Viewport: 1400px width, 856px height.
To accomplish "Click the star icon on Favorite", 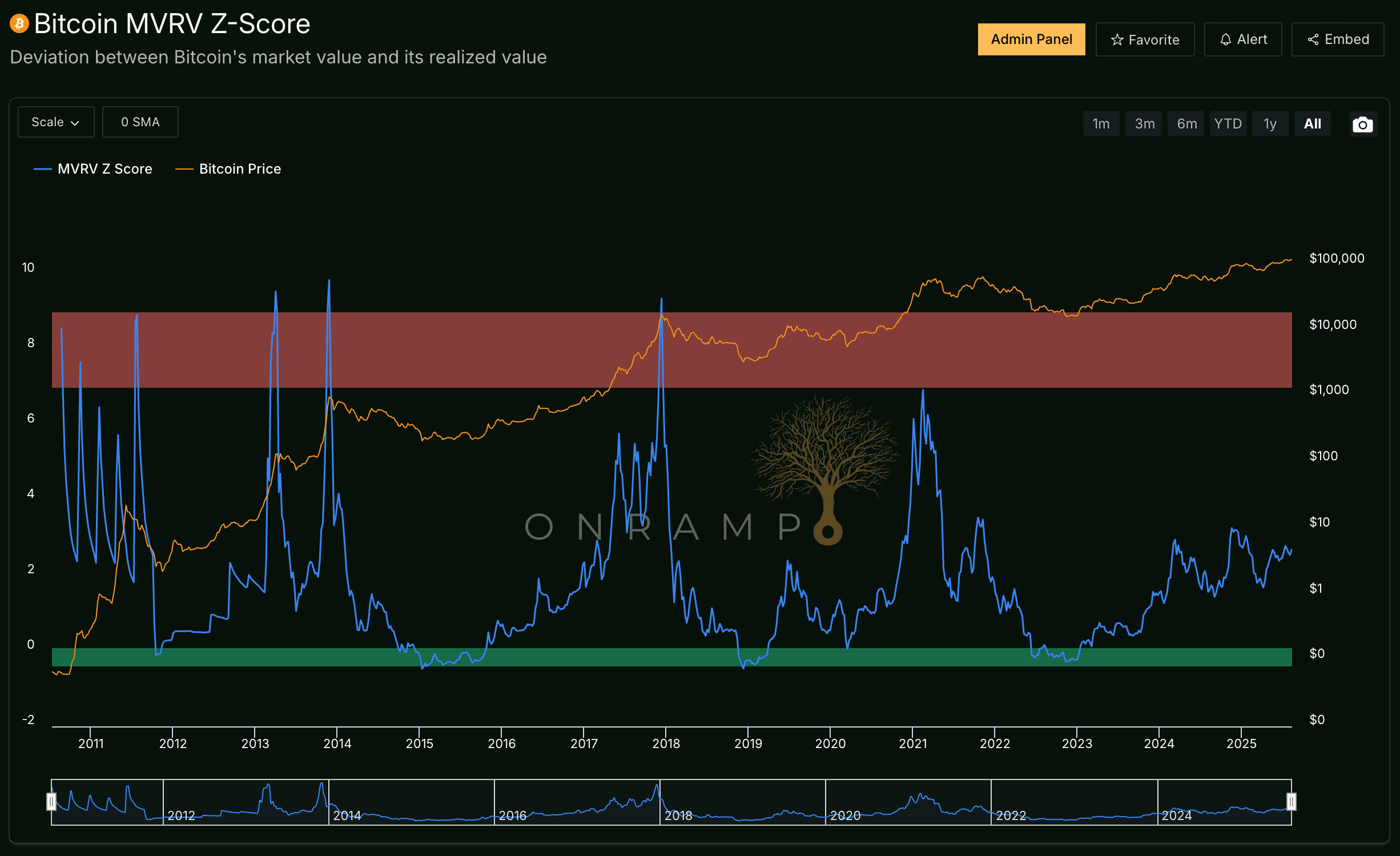I will click(x=1117, y=40).
